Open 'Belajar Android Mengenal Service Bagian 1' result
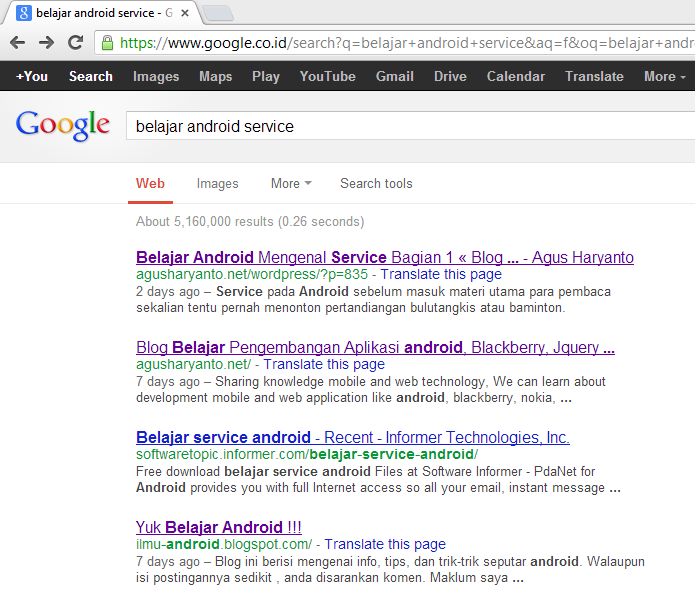 click(x=385, y=257)
